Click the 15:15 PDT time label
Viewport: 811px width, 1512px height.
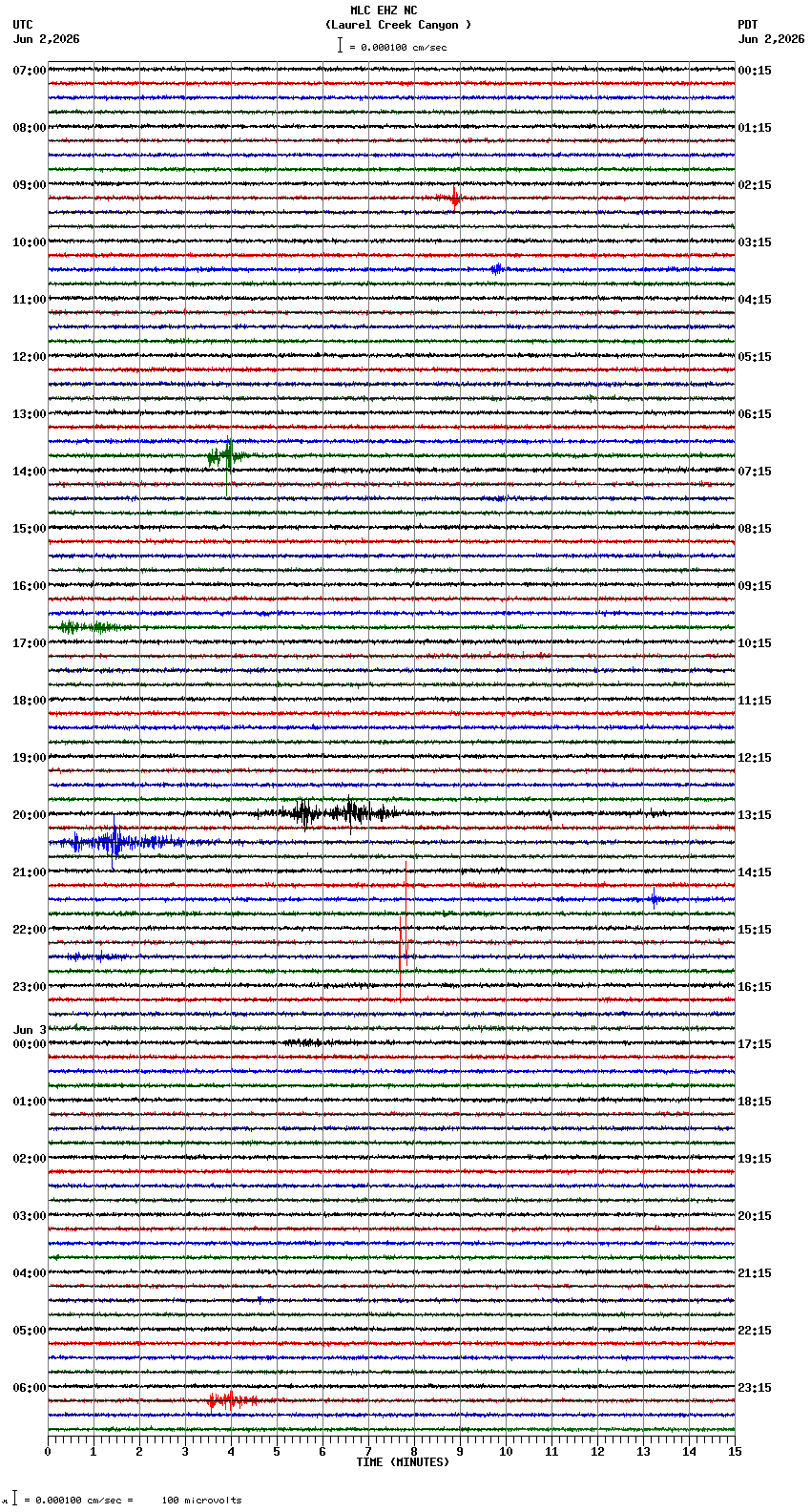click(x=755, y=930)
